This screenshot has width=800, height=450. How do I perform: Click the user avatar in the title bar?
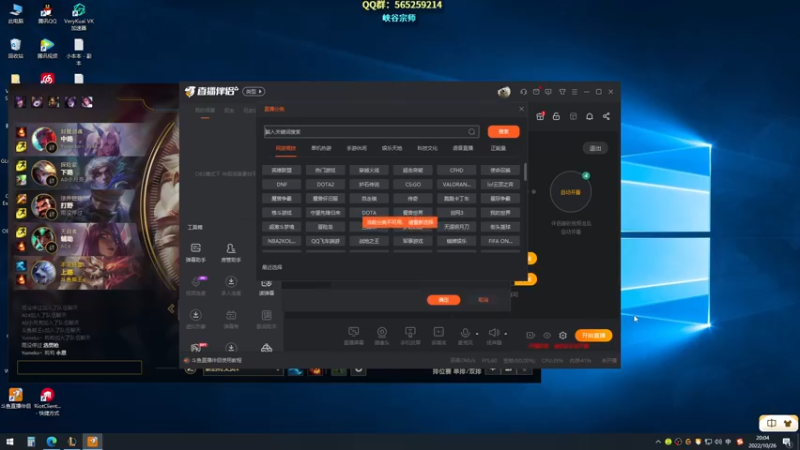point(504,92)
